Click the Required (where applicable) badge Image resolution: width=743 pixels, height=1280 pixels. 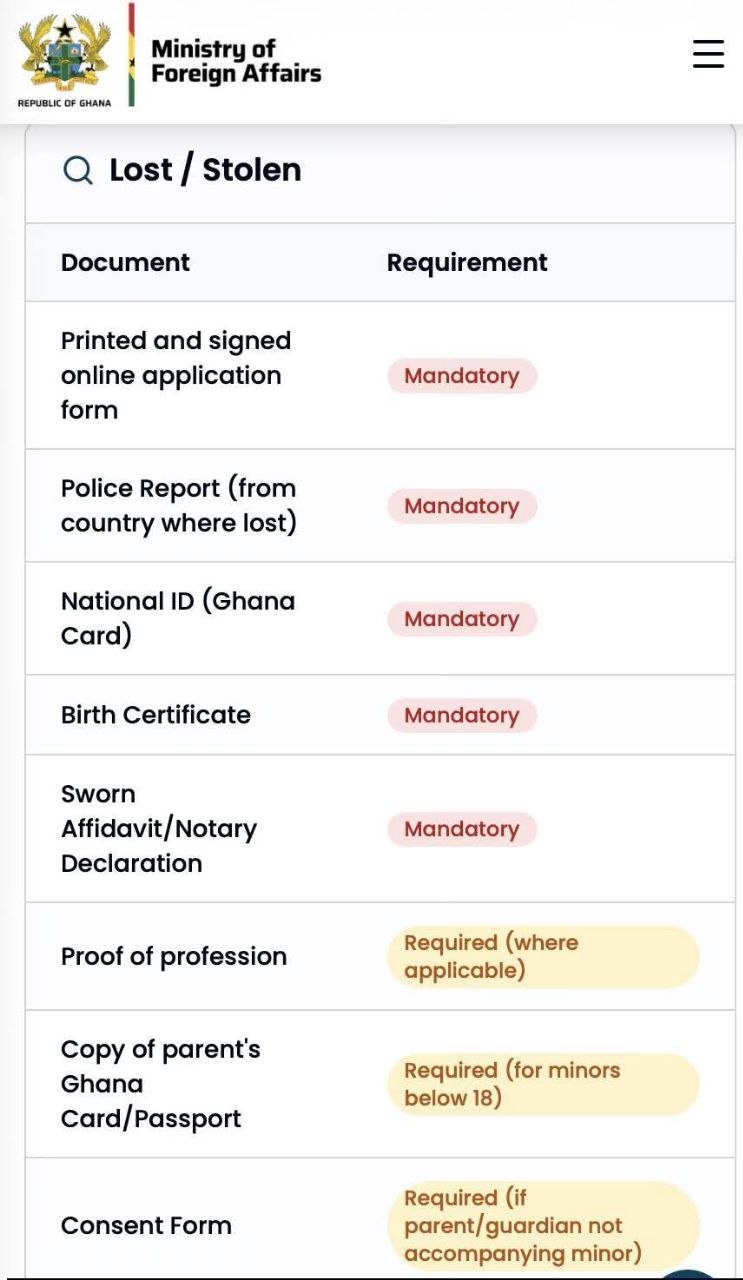click(542, 957)
